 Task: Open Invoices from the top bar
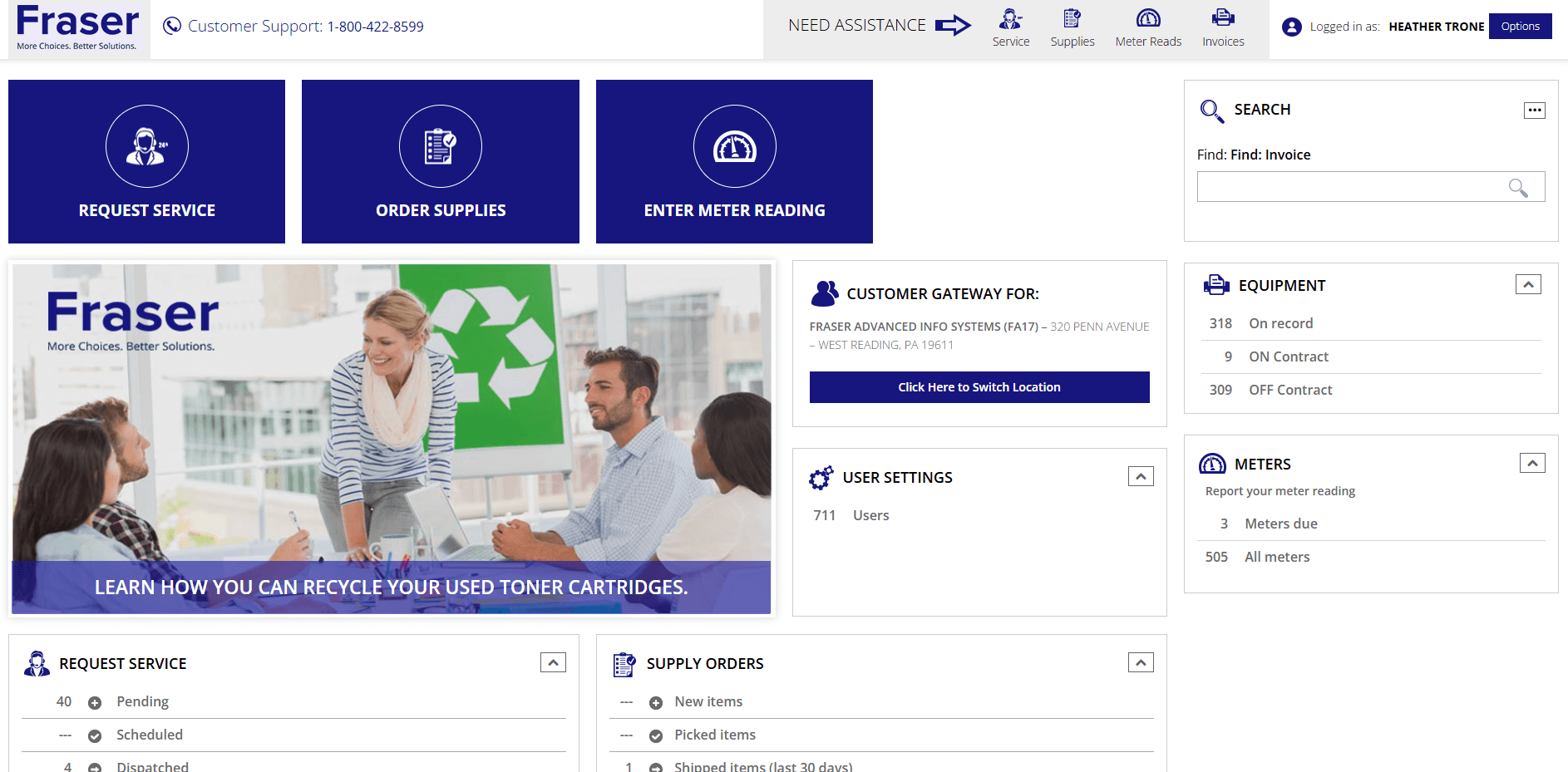(1223, 28)
